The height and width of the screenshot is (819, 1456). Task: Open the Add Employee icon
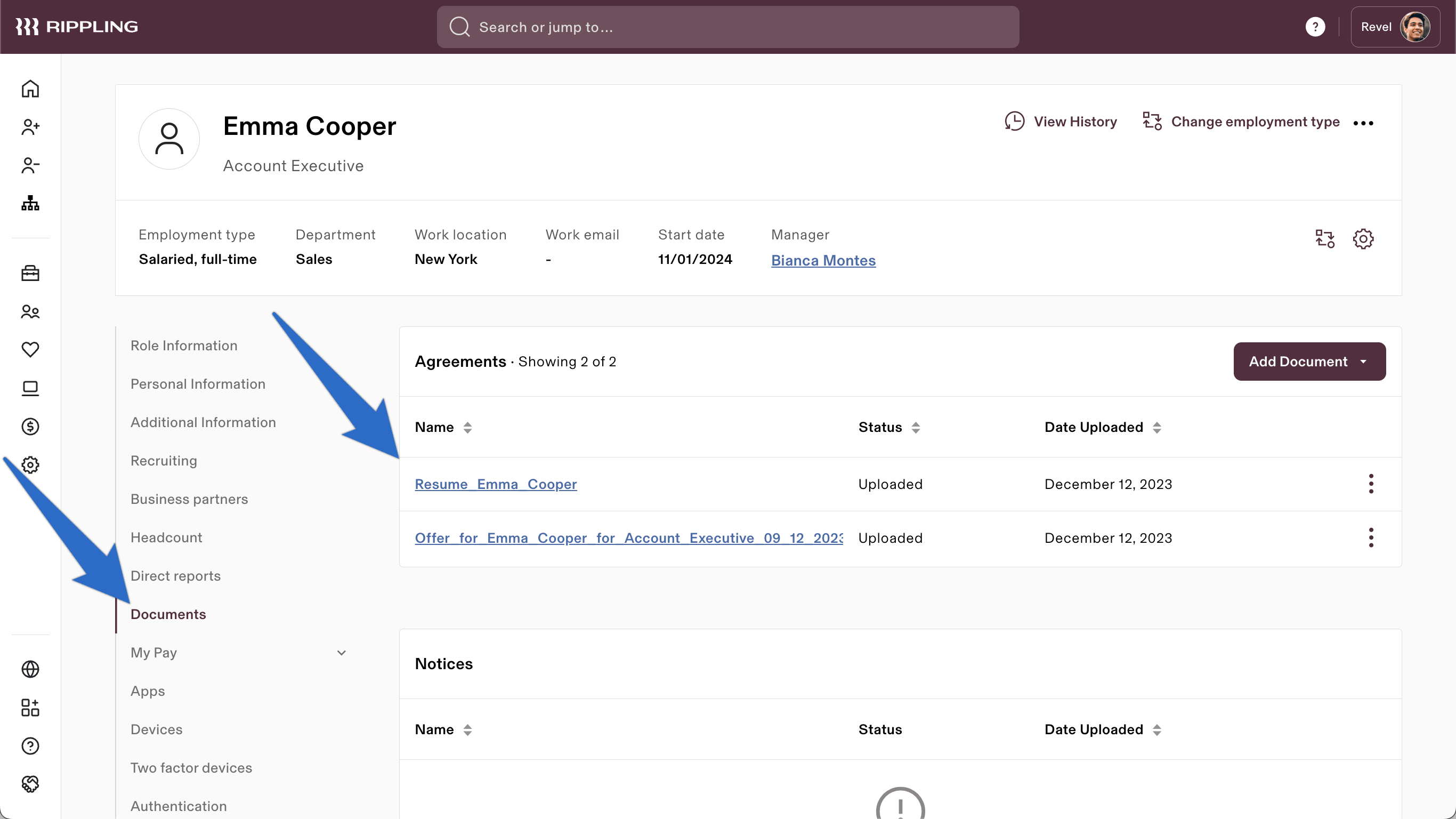click(x=30, y=127)
